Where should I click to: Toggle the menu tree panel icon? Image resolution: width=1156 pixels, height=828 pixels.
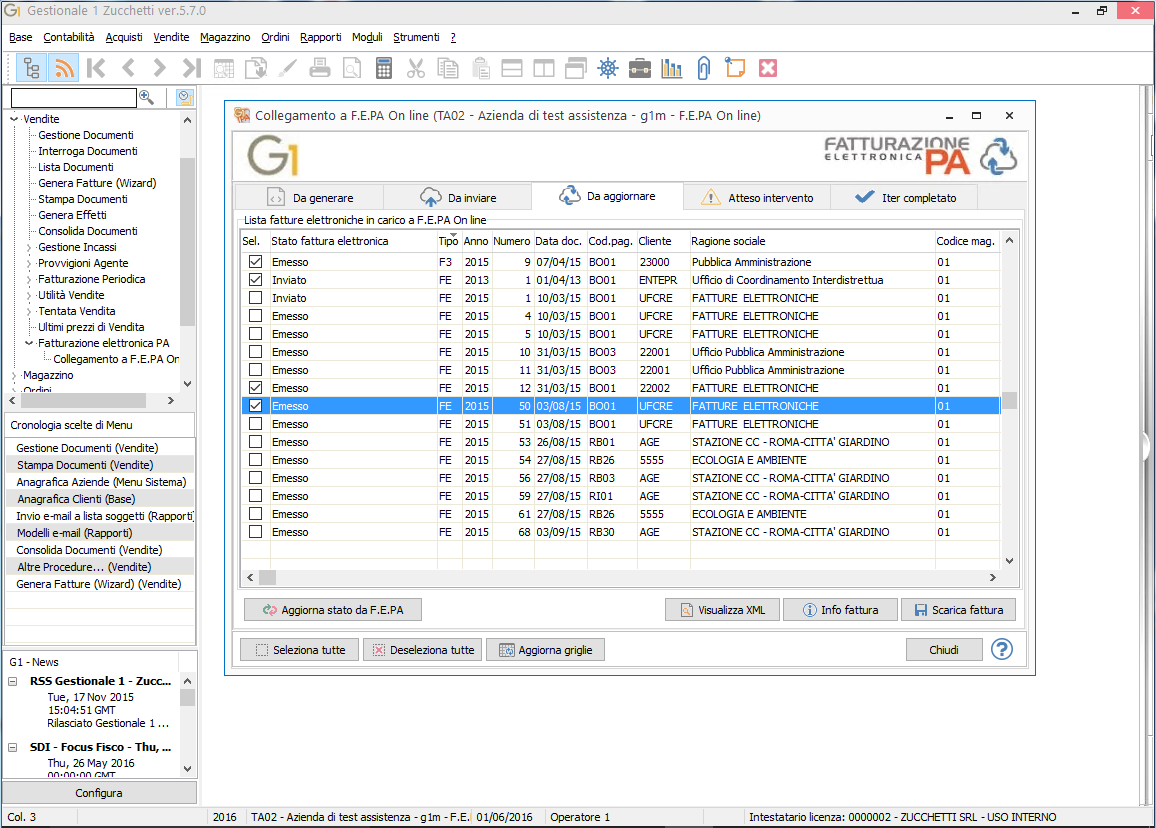tap(32, 69)
